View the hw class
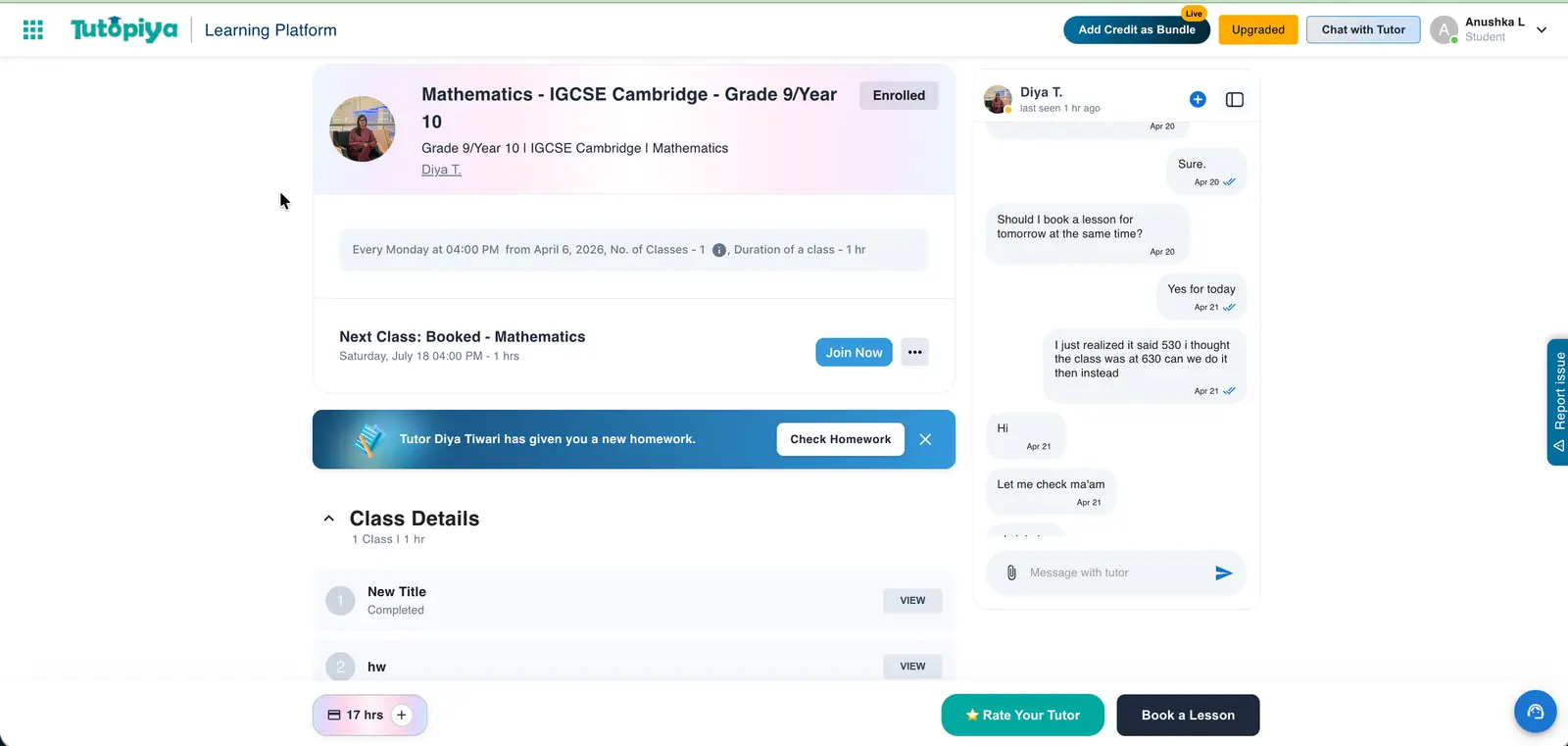The height and width of the screenshot is (746, 1568). click(x=912, y=667)
